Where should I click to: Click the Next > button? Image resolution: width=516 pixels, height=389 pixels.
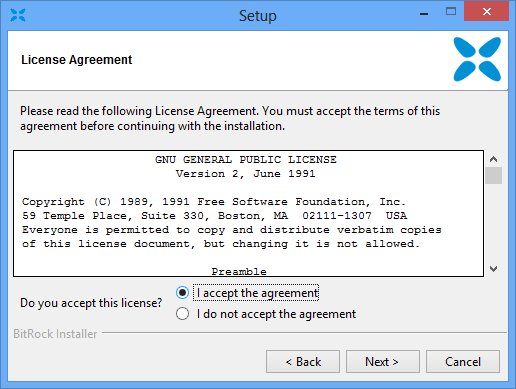383,361
